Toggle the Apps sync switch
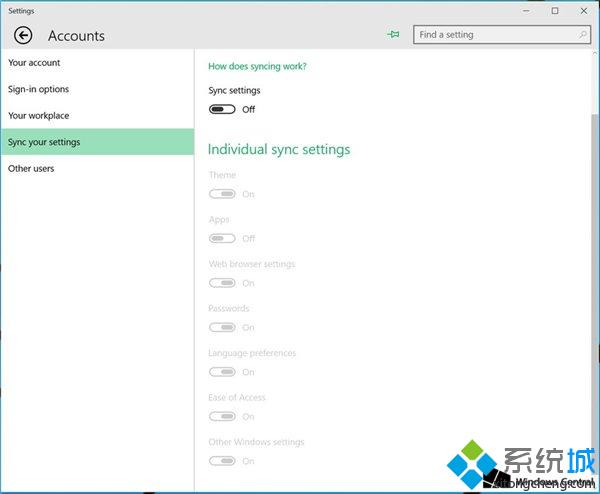 222,238
